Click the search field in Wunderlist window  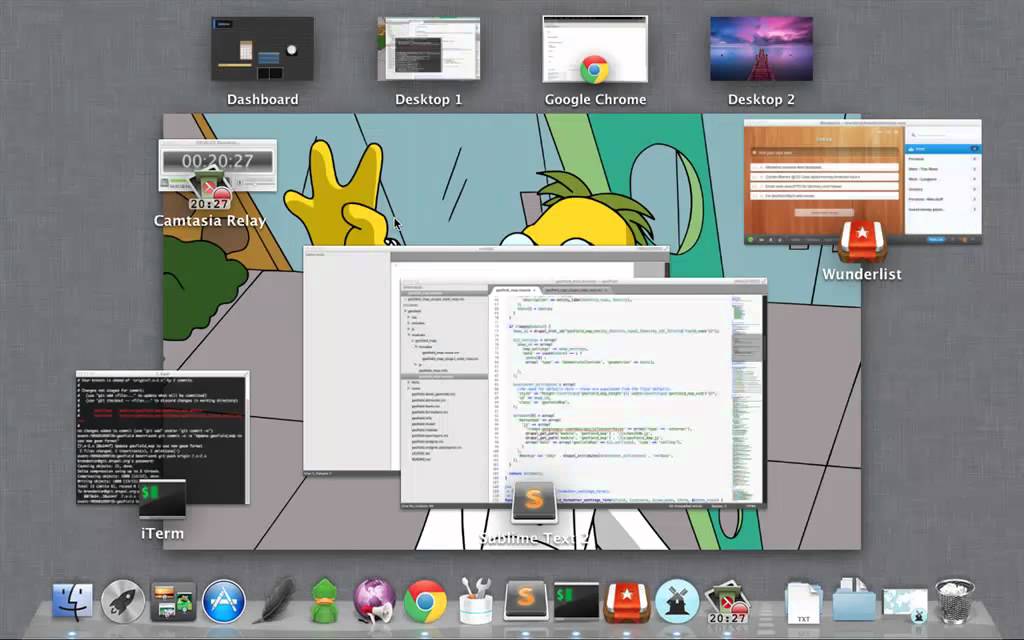click(942, 135)
